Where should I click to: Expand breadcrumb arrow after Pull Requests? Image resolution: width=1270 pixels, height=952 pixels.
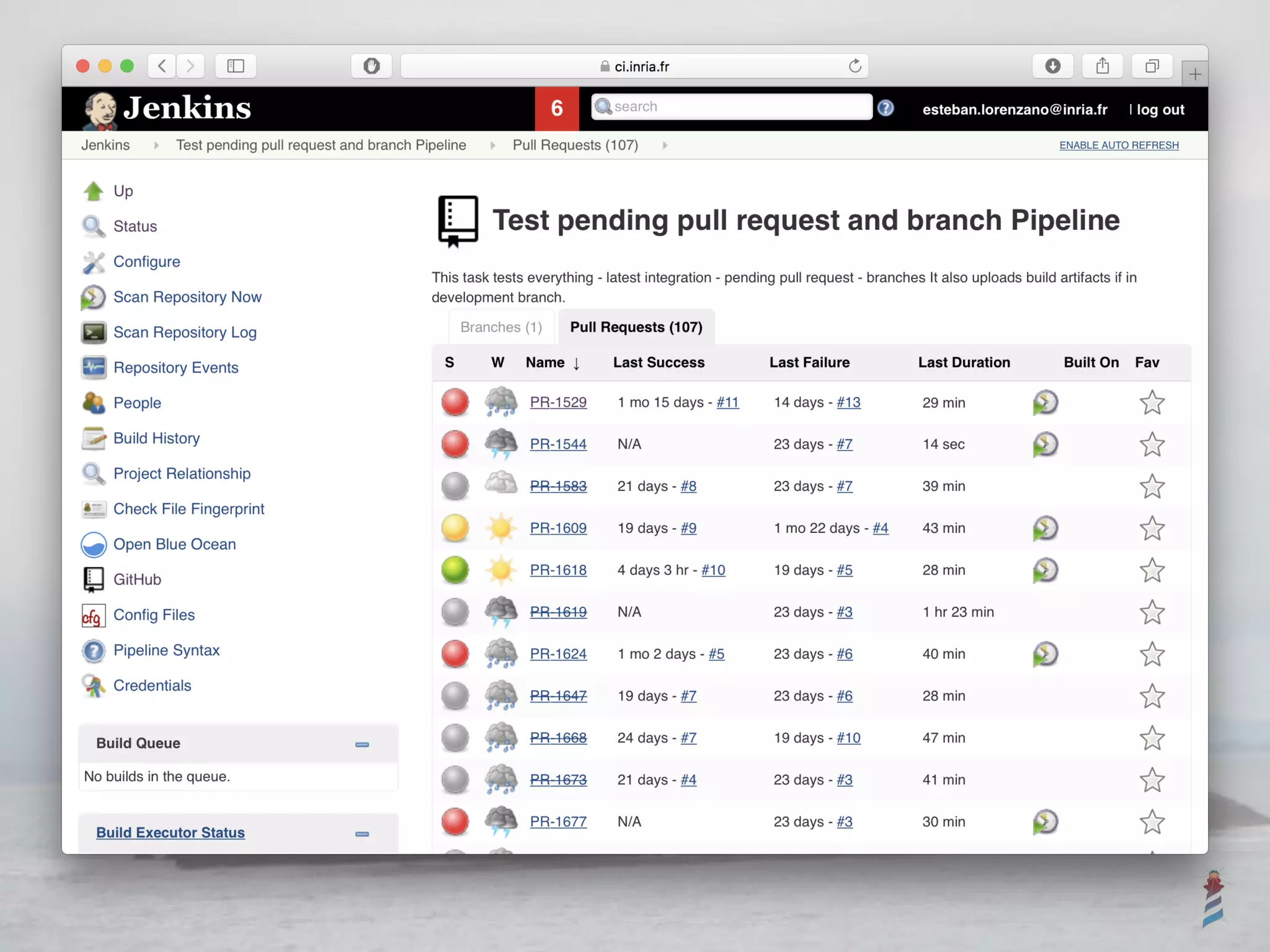coord(665,146)
